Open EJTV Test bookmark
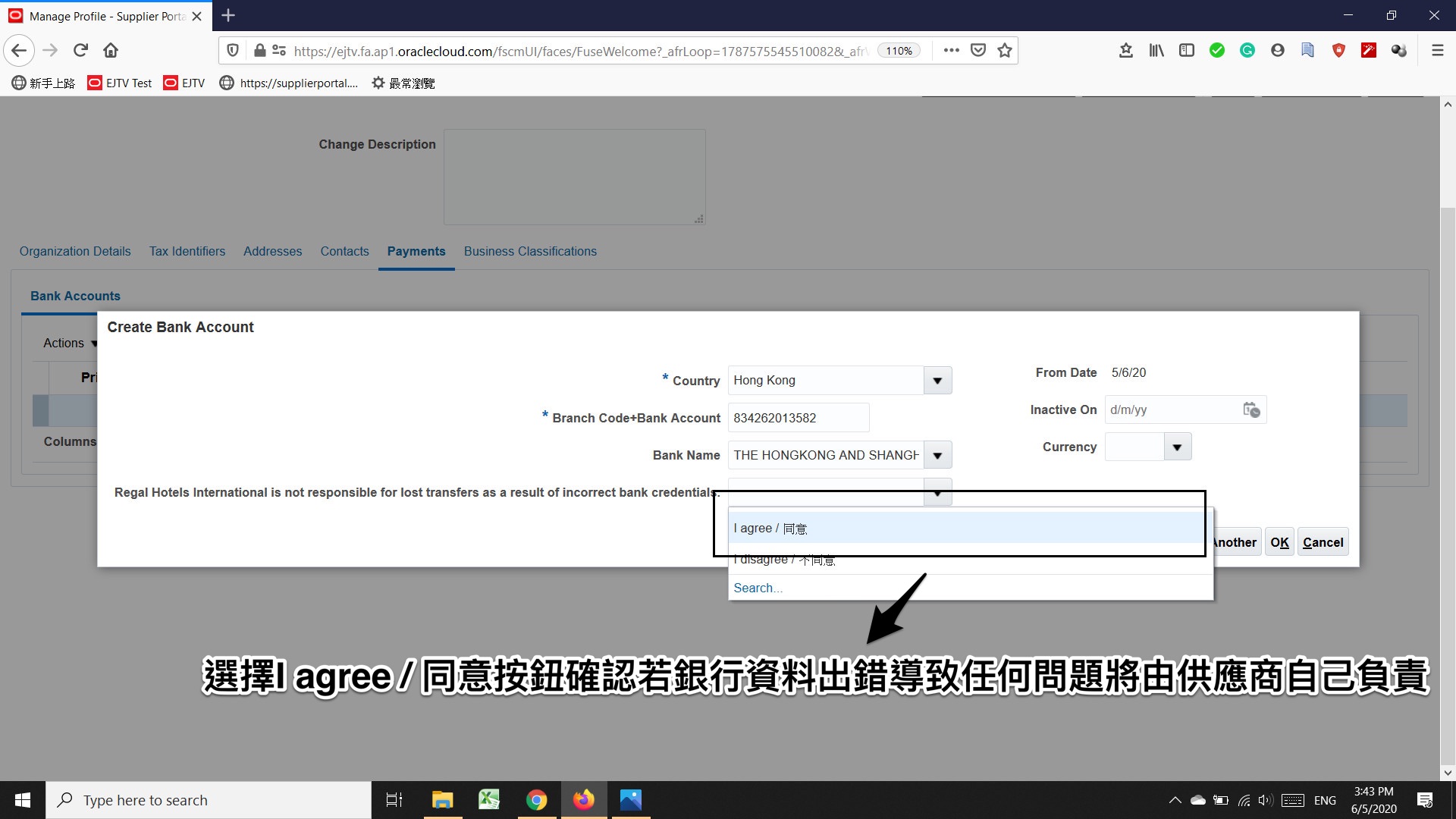Image resolution: width=1456 pixels, height=819 pixels. point(120,83)
